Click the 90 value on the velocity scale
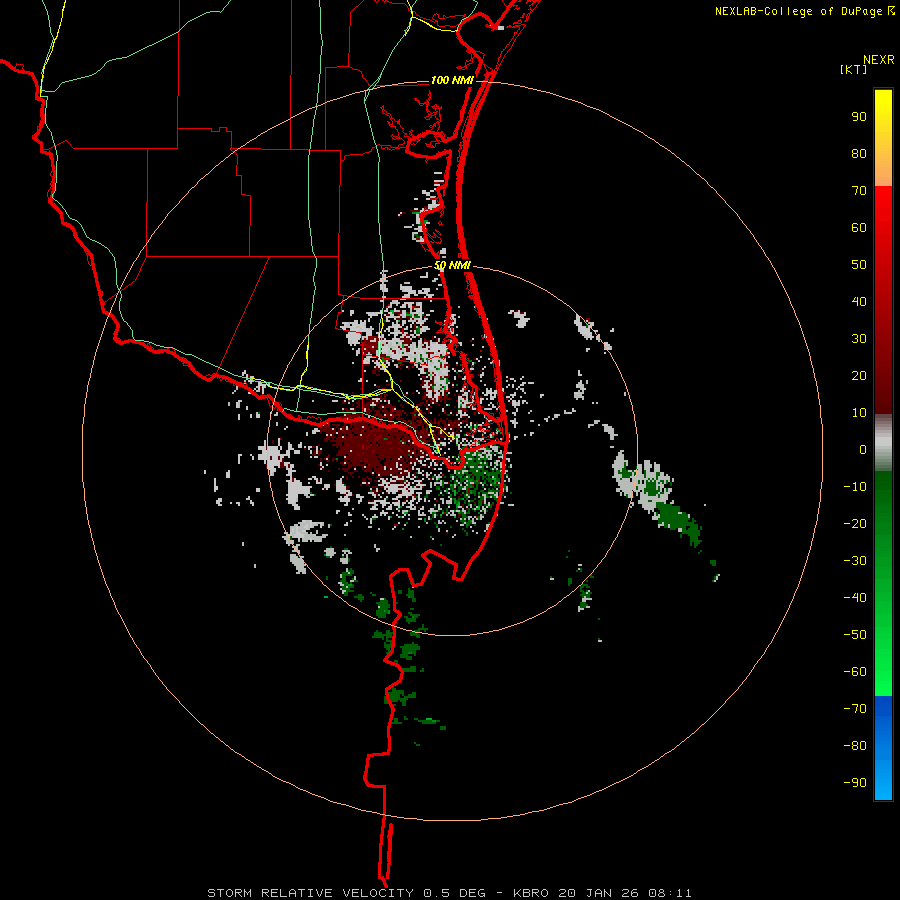Image resolution: width=900 pixels, height=900 pixels. 859,117
